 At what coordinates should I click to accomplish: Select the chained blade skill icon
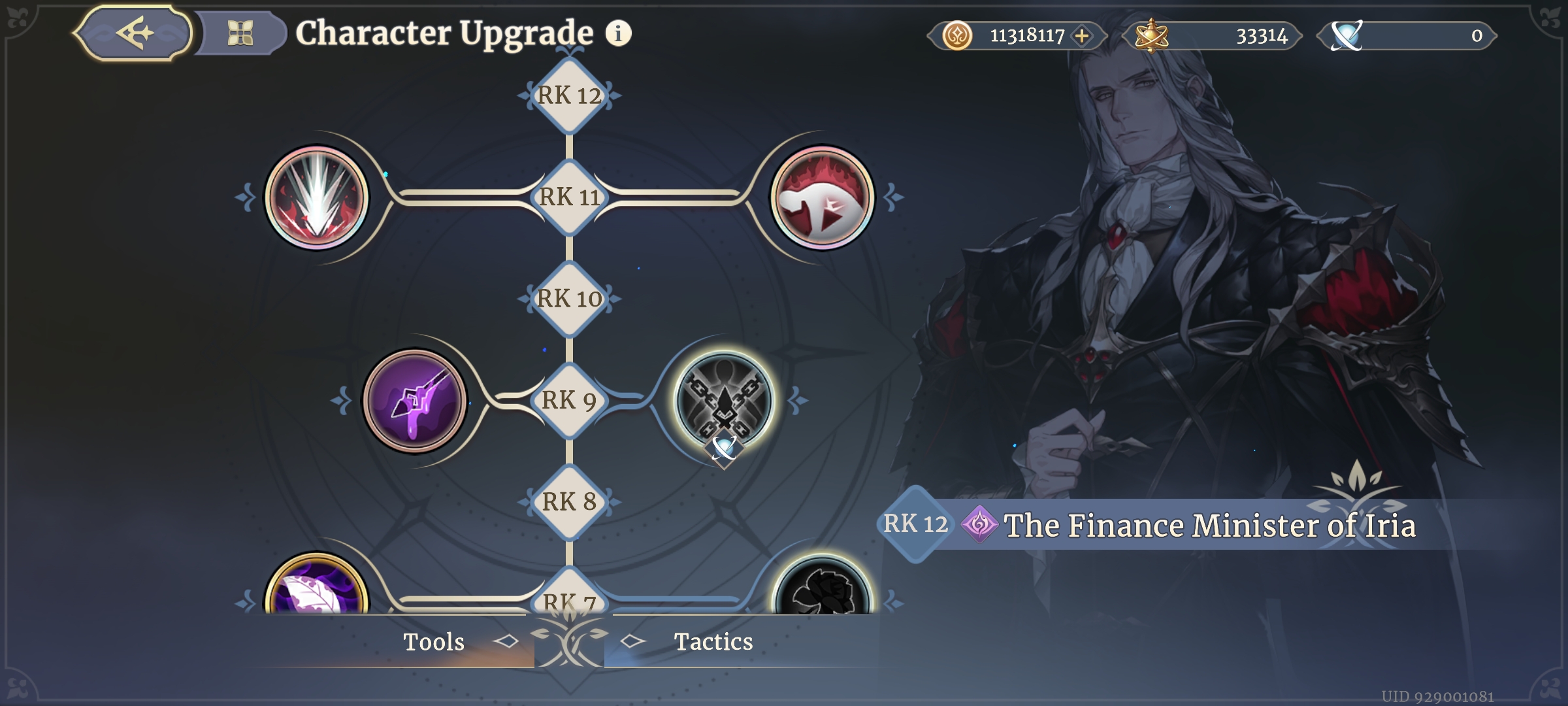[x=725, y=401]
